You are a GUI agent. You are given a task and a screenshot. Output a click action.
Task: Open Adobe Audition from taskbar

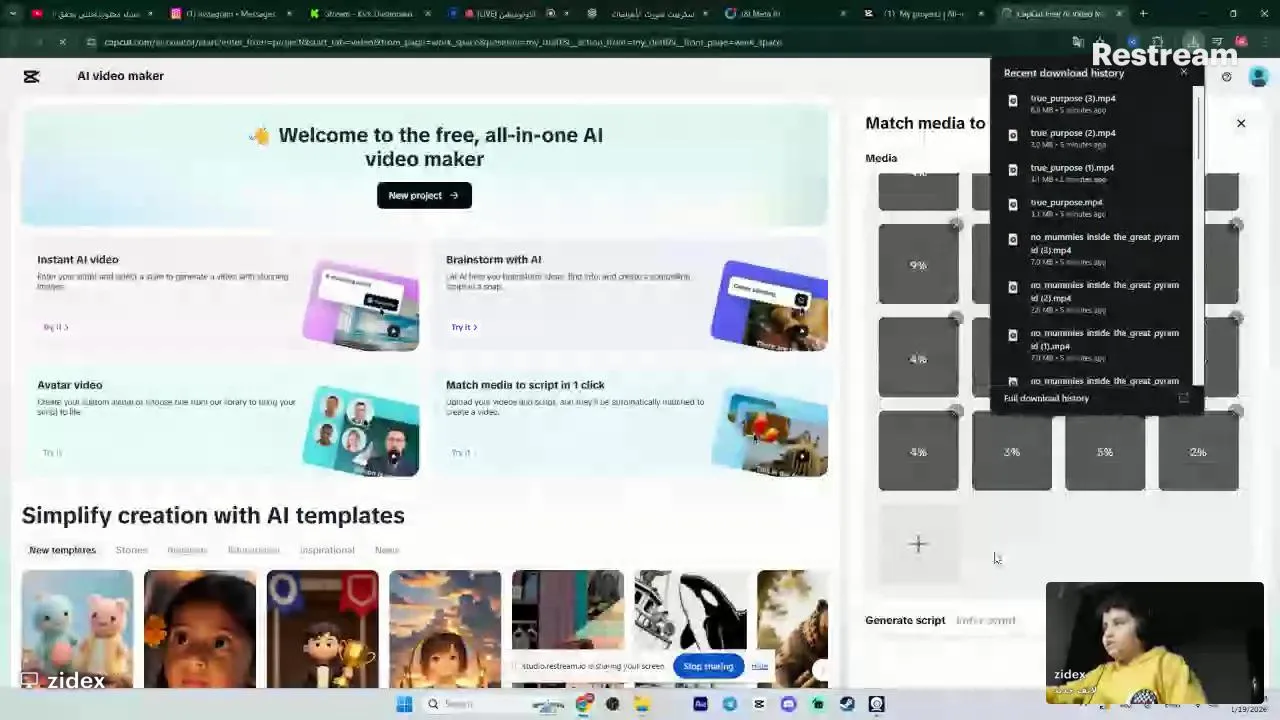click(700, 704)
